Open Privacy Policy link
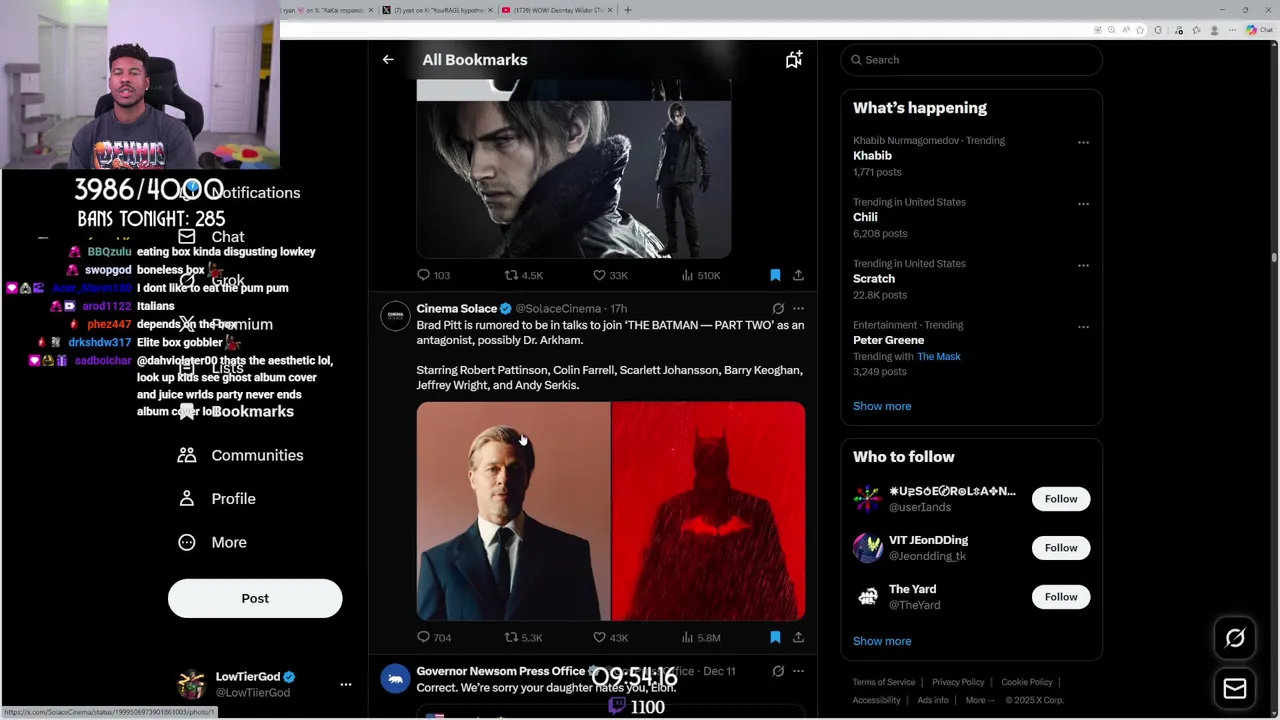The image size is (1280, 720). pyautogui.click(x=958, y=682)
